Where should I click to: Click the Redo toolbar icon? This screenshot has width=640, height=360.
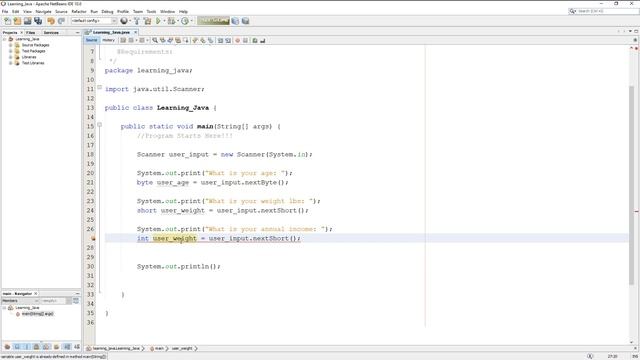click(61, 21)
